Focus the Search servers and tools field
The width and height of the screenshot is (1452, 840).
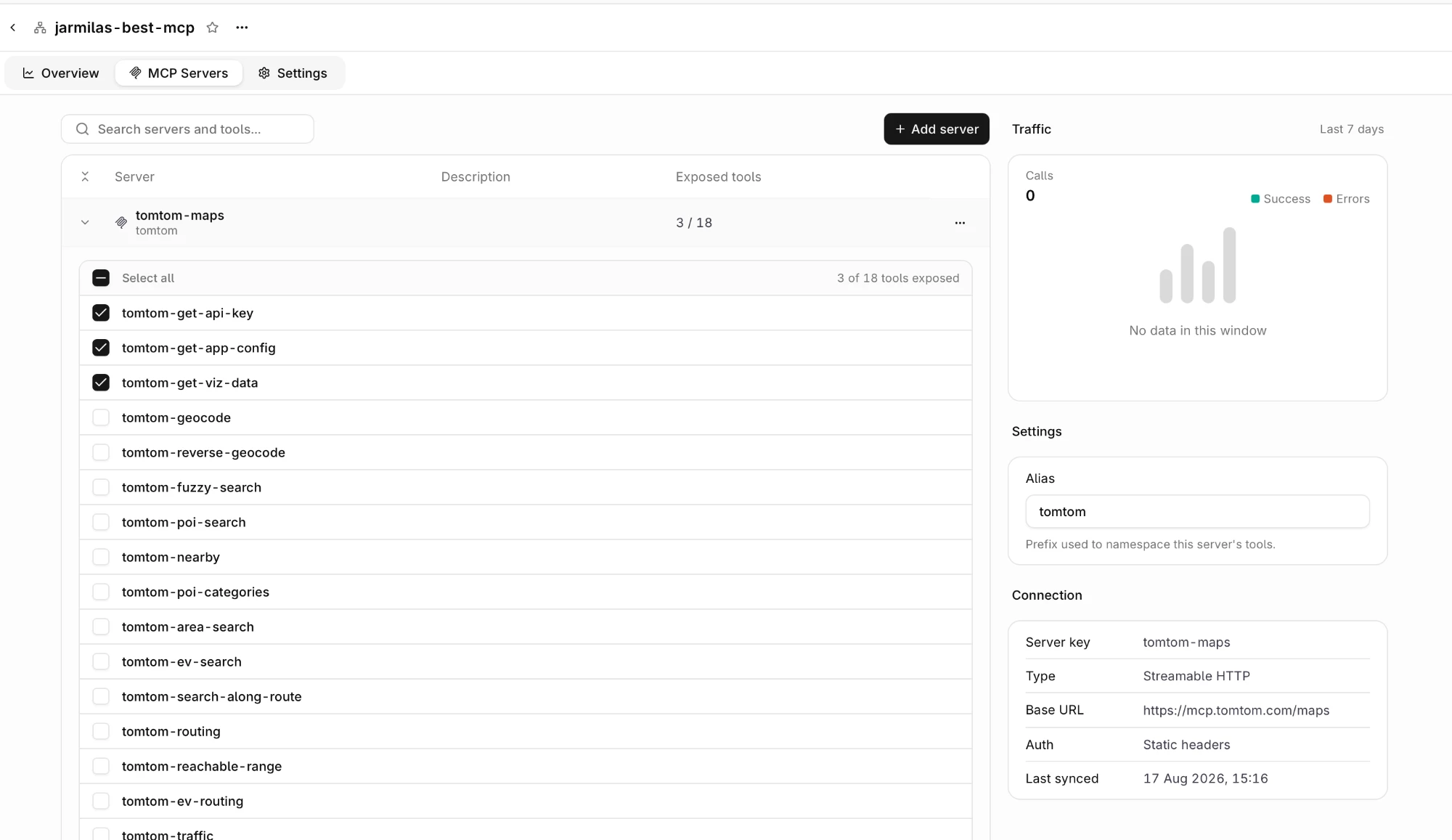point(187,129)
